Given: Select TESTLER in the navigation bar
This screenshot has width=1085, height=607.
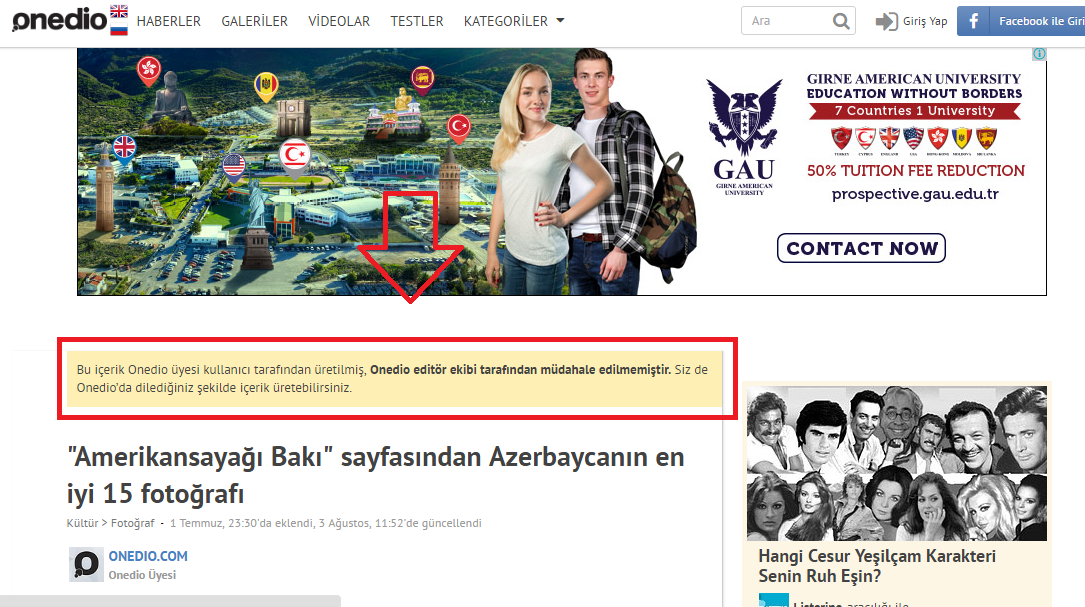Looking at the screenshot, I should (417, 21).
